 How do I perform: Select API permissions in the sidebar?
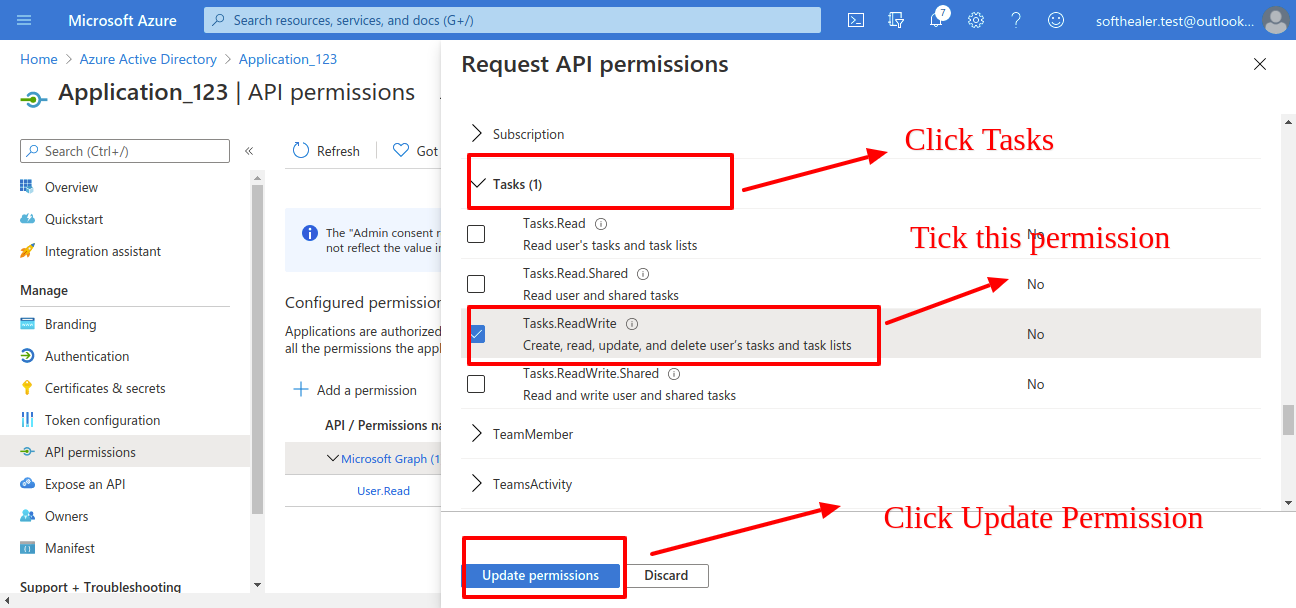pyautogui.click(x=125, y=452)
